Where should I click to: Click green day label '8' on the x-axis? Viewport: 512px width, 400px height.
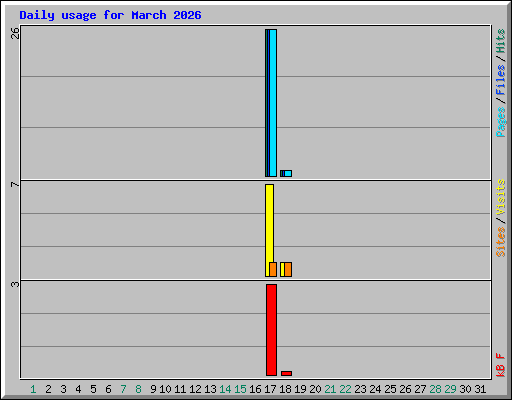click(x=138, y=389)
